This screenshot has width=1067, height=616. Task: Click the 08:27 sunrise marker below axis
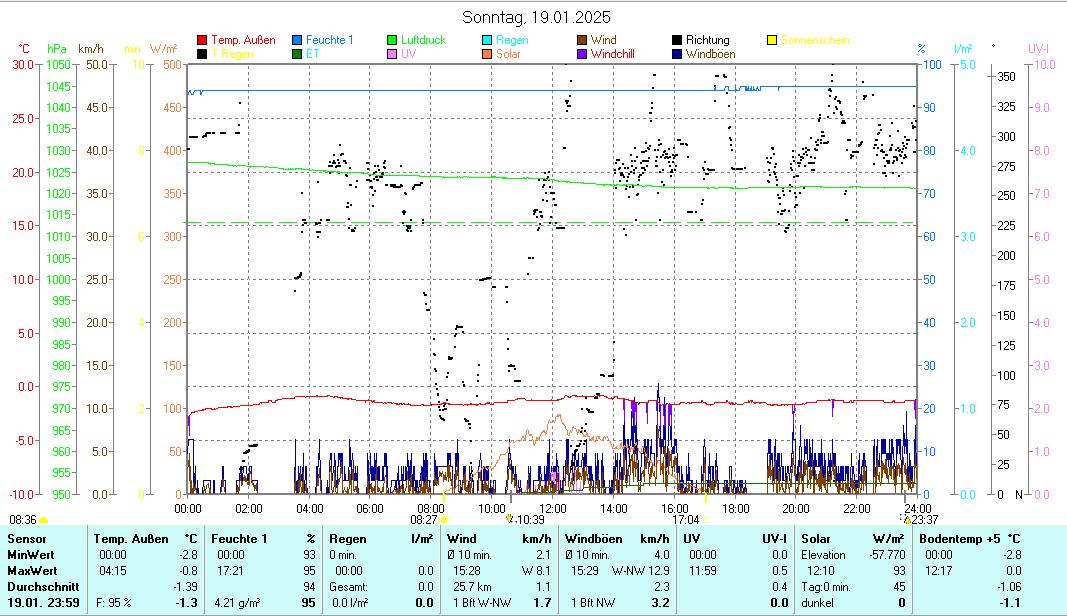[425, 519]
